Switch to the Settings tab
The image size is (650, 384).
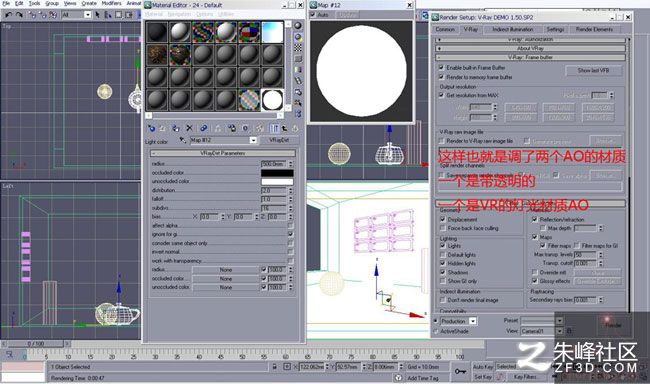point(555,29)
